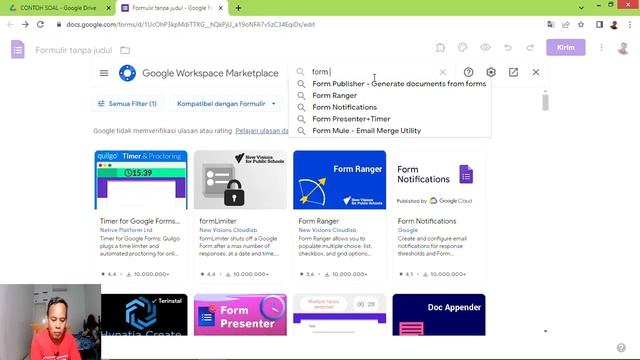
Task: Bookmark this page with the star
Action: (x=581, y=24)
